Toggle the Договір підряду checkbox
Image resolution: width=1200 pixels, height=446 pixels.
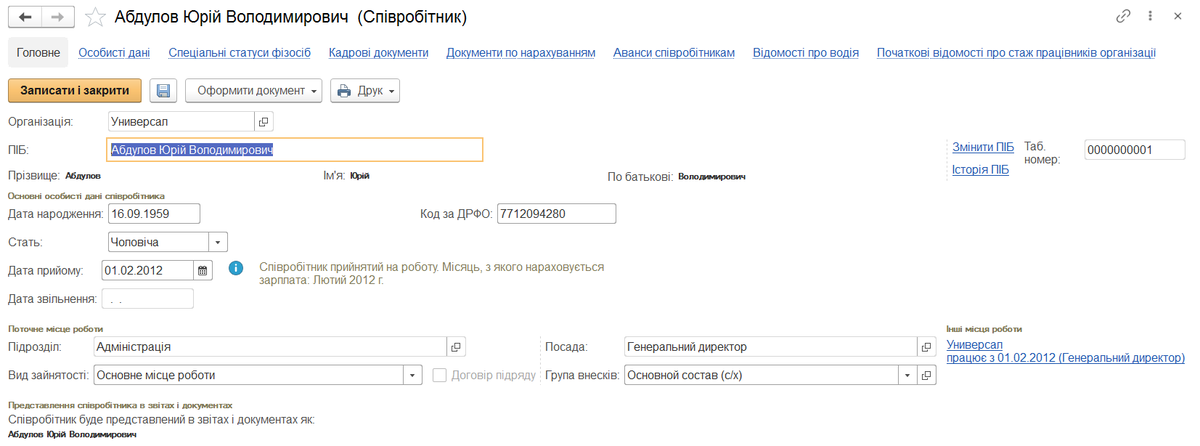point(440,375)
